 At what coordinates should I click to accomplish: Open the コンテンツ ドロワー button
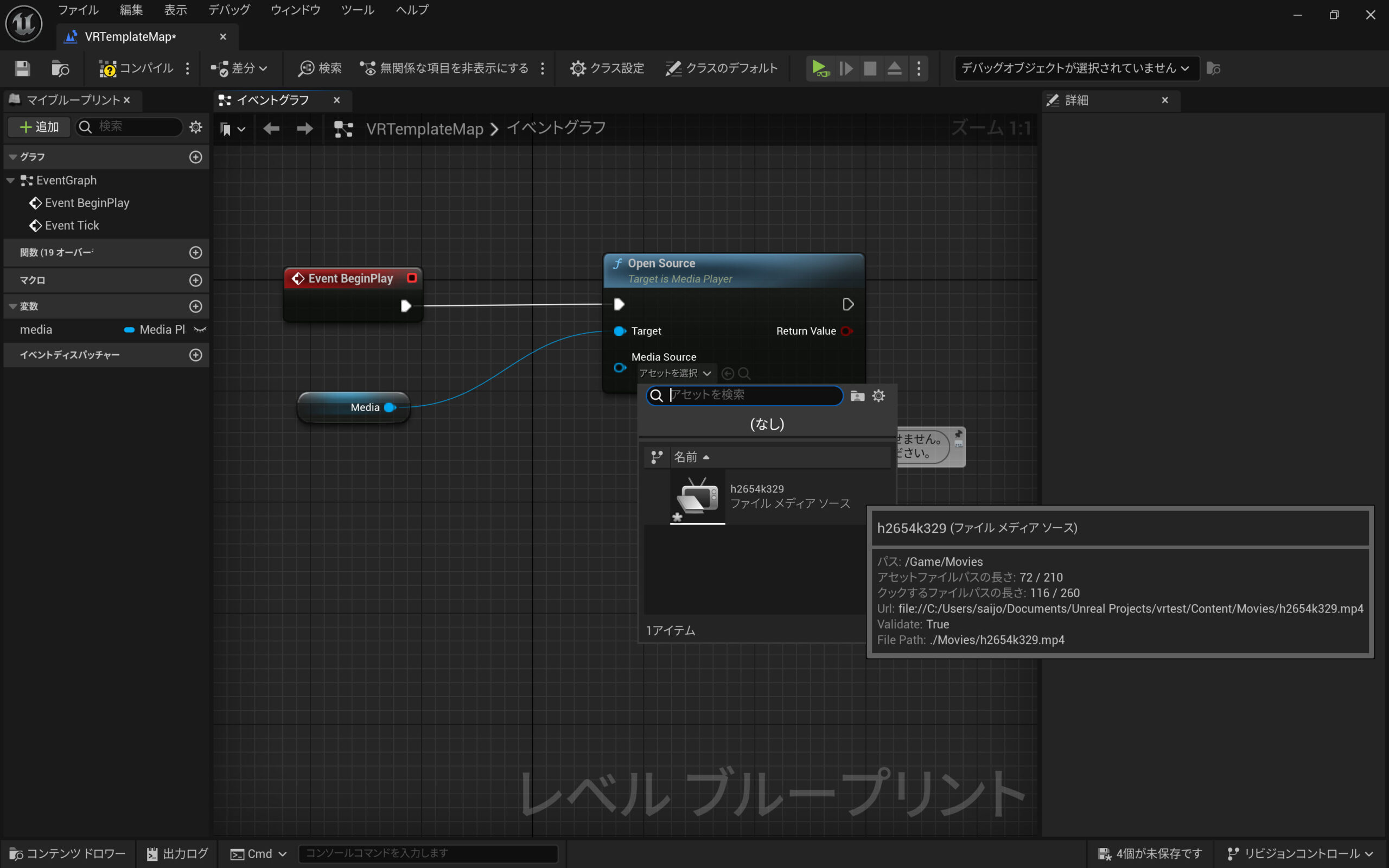click(x=68, y=854)
